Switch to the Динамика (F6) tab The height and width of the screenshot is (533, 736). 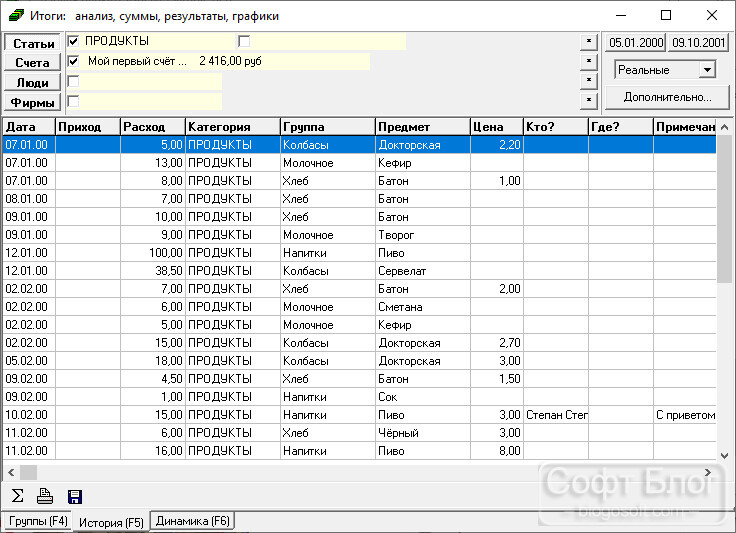point(192,521)
